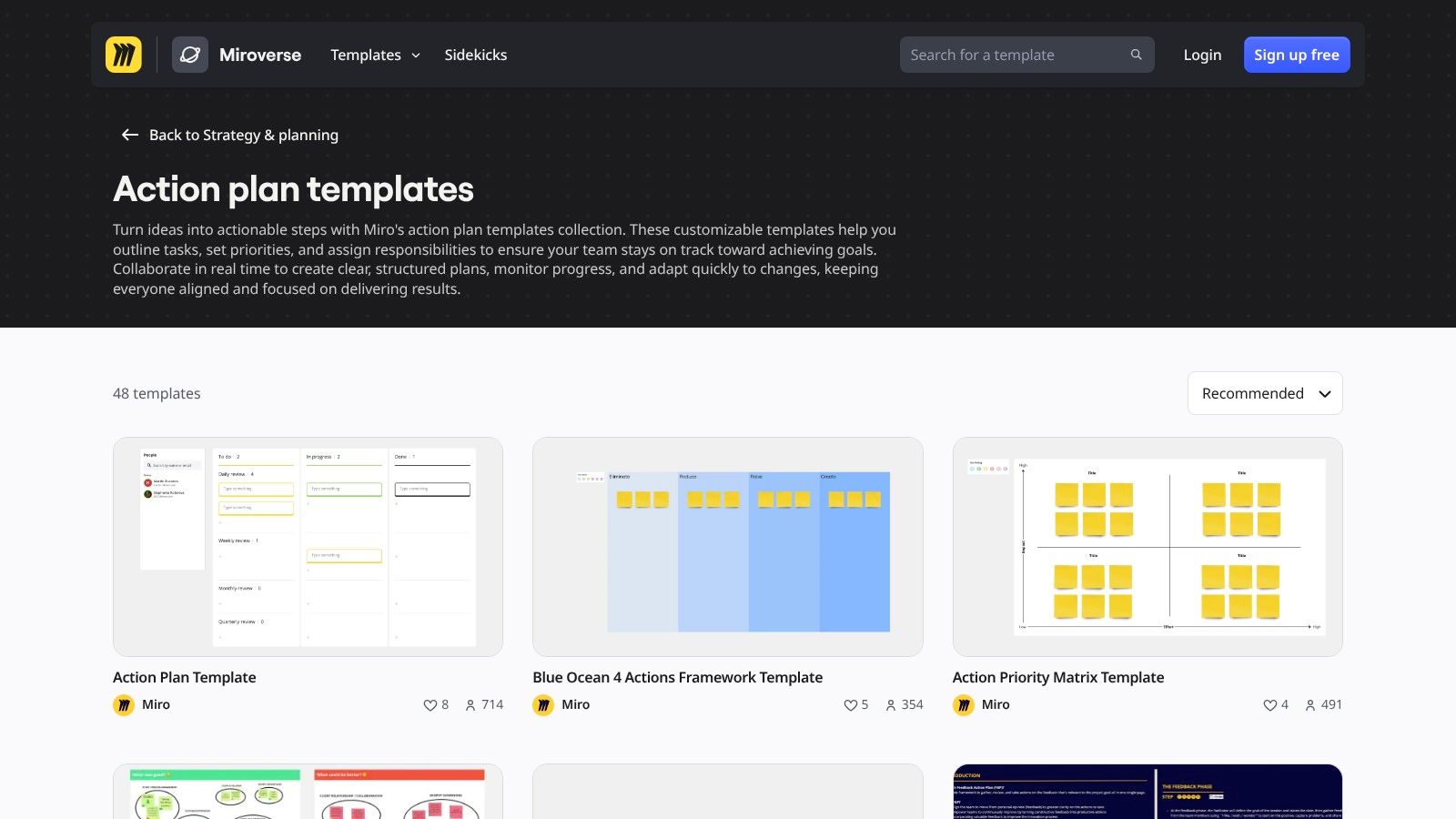Open Miro avatar under Blue Ocean template

tap(543, 705)
